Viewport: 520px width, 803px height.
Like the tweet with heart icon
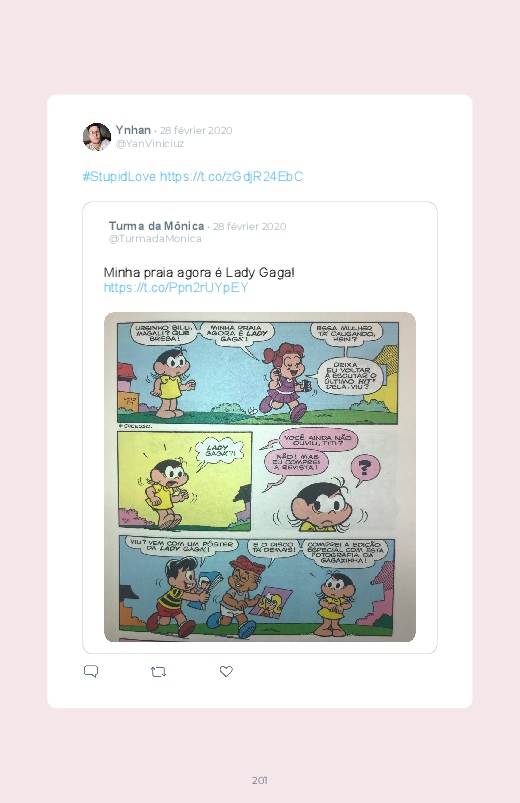coord(226,671)
